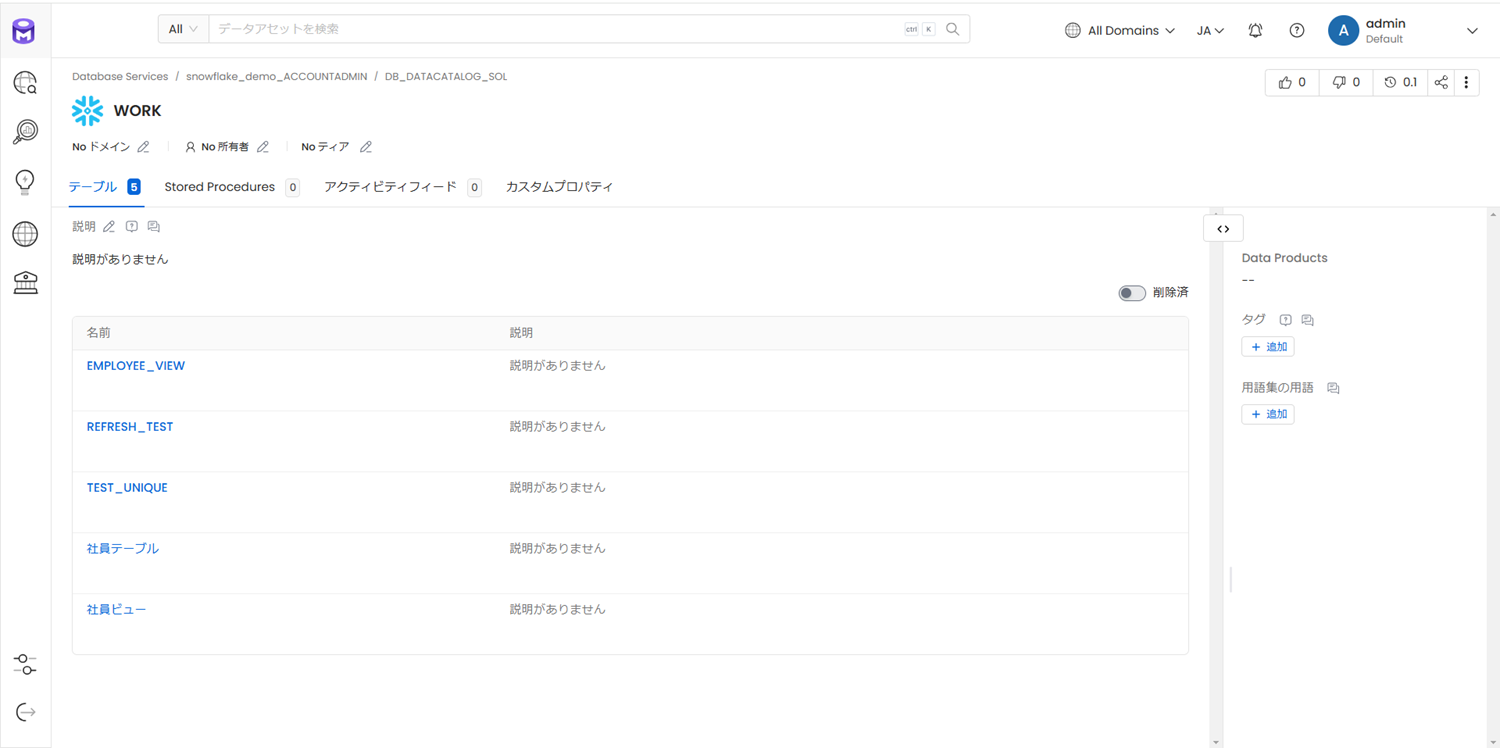The image size is (1500, 748).
Task: Open the TEST_UNIQUE table link
Action: [x=127, y=488]
